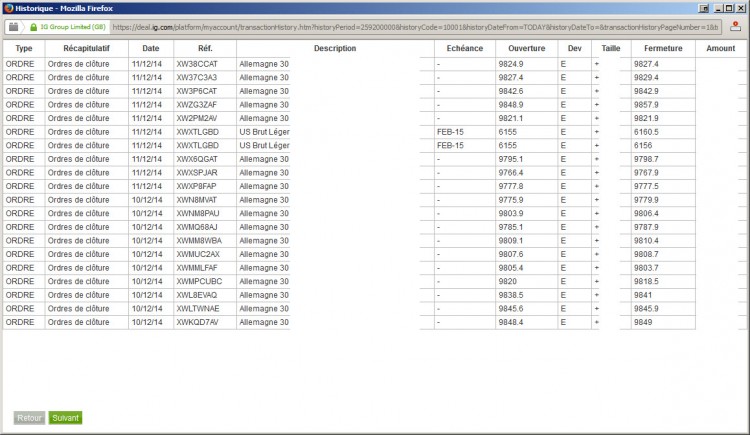The image size is (750, 435).
Task: Select reference XWMUC2AX
Action: [198, 254]
